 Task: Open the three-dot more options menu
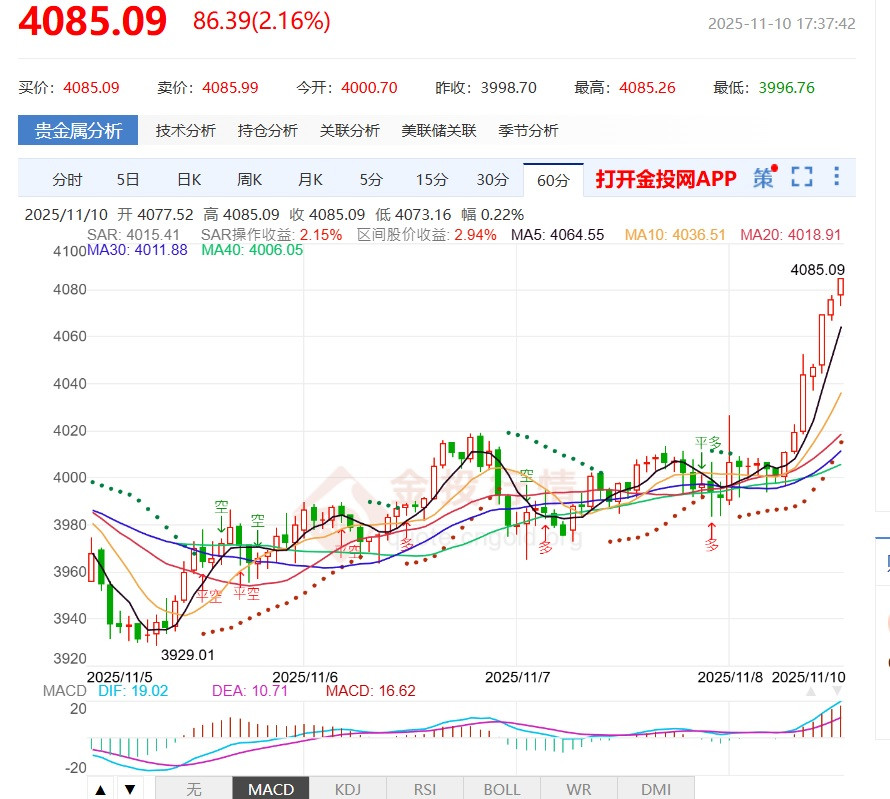coord(836,179)
